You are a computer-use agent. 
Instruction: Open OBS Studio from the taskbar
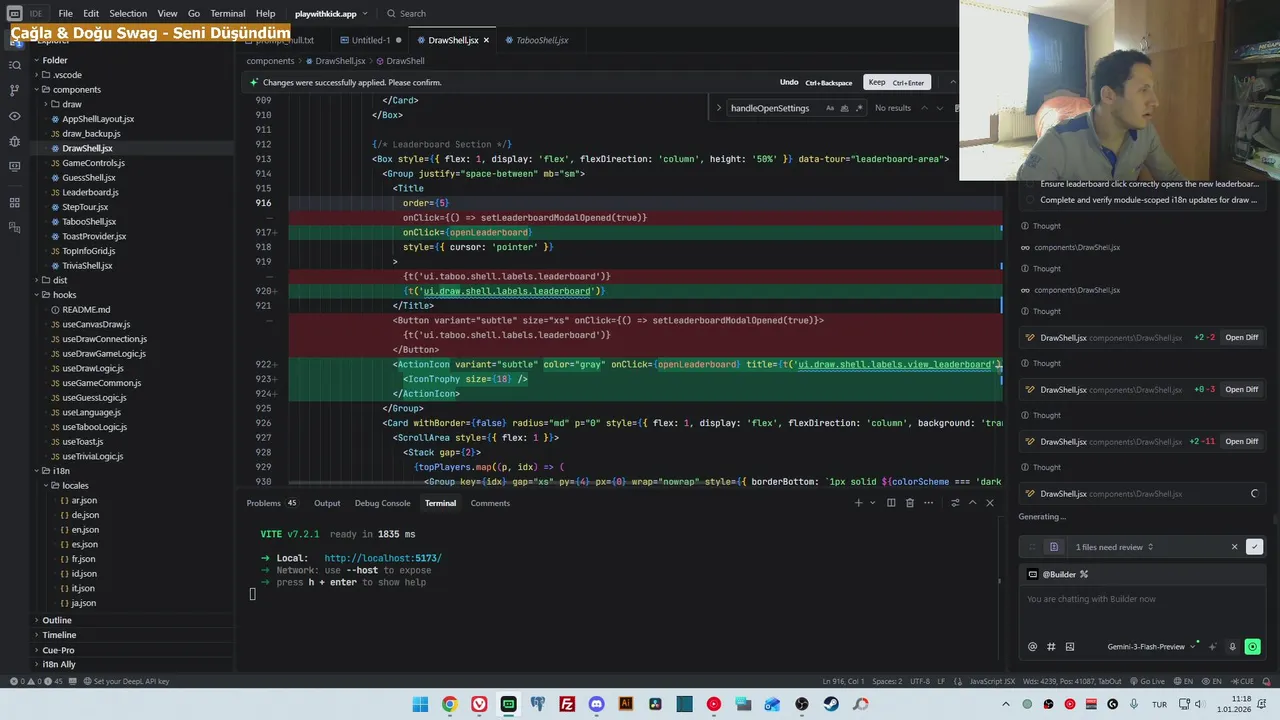802,704
